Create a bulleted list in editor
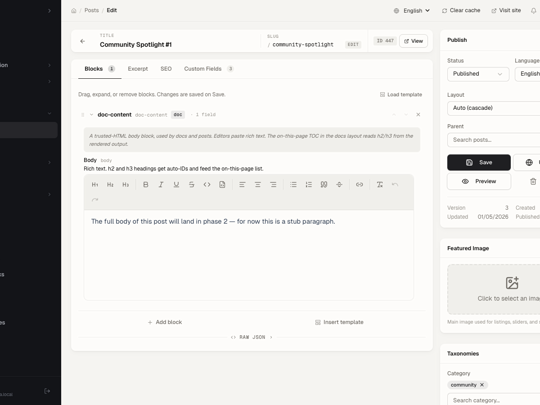 pyautogui.click(x=293, y=185)
